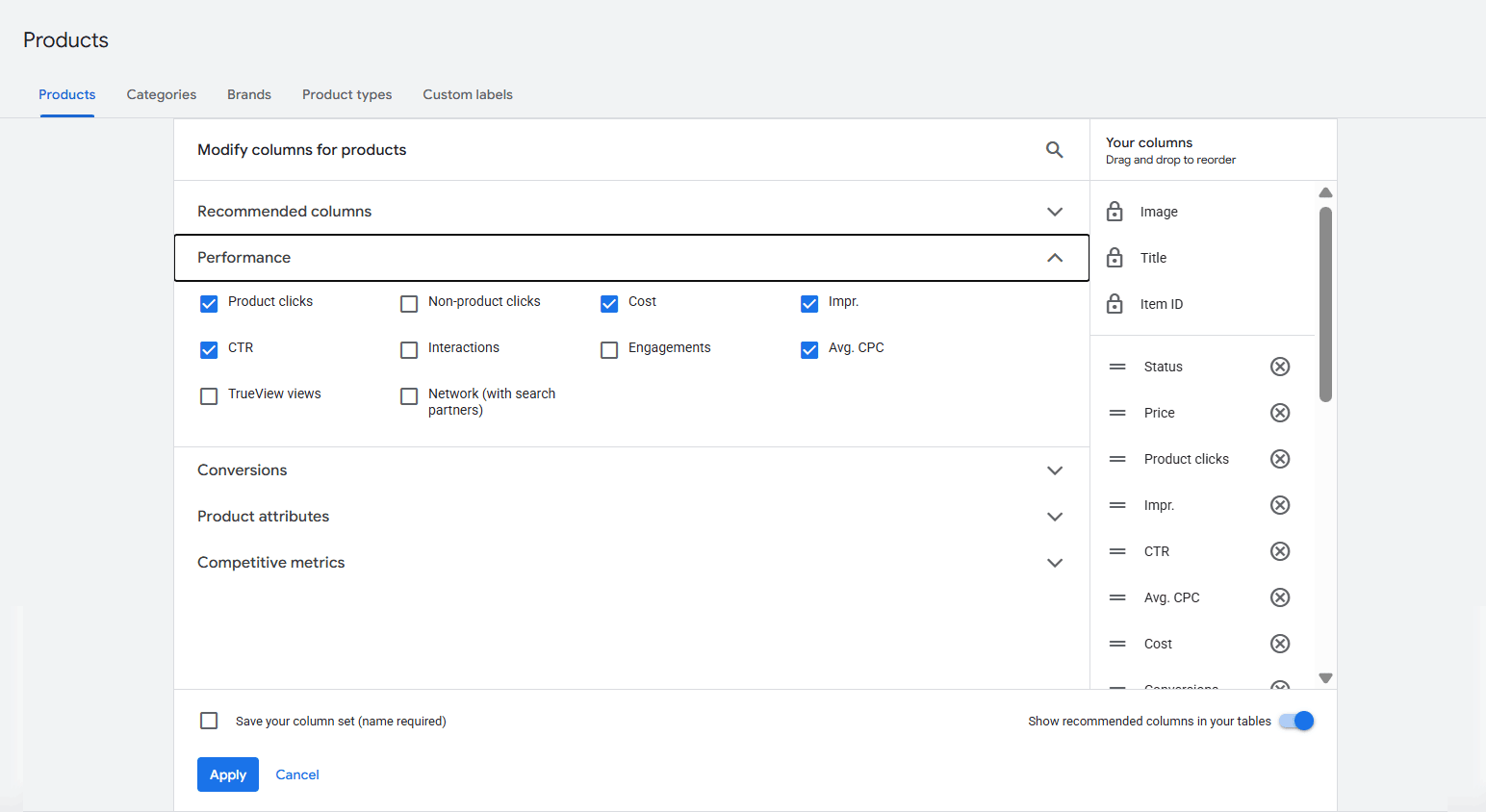This screenshot has height=812, width=1486.
Task: Remove Impr. column from Your columns
Action: pyautogui.click(x=1280, y=505)
